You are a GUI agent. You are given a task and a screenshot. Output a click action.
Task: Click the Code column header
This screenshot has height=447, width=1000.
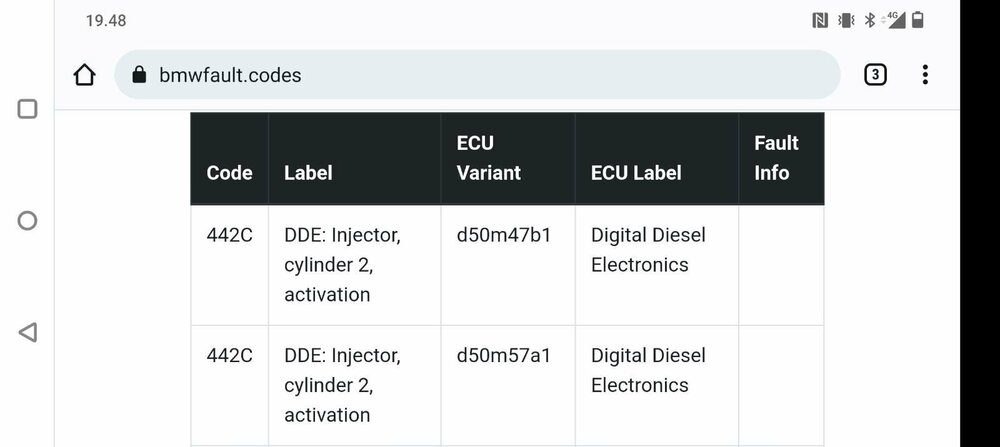point(229,172)
